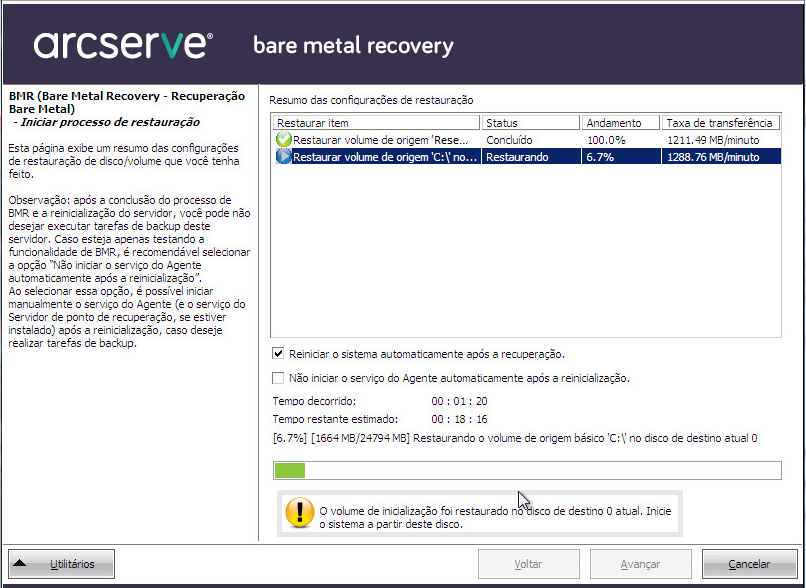Screen dimensions: 806x588
Task: Click the '100.0%' progress cell
Action: tap(606, 140)
